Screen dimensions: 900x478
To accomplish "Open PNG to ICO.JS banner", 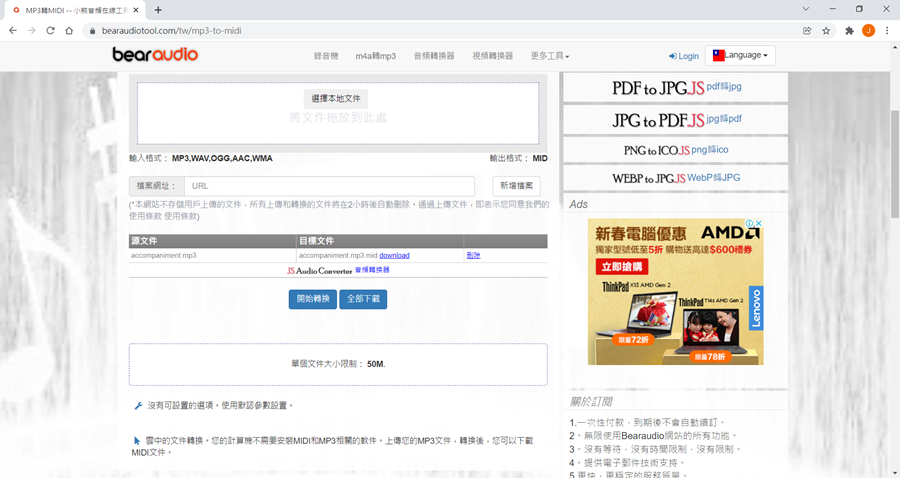I will click(x=676, y=150).
